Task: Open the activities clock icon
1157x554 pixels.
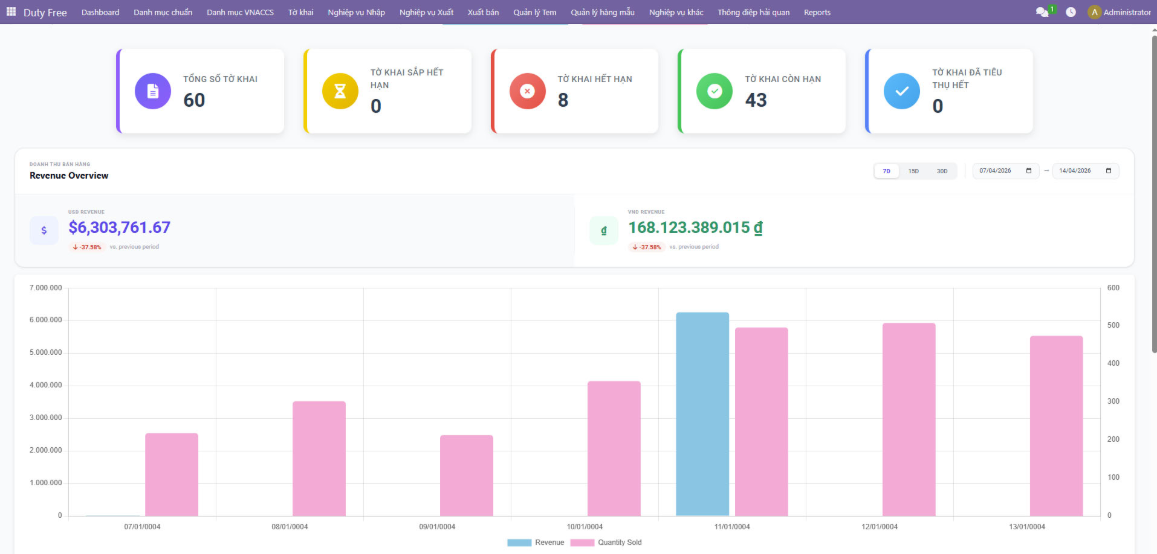Action: 1071,12
